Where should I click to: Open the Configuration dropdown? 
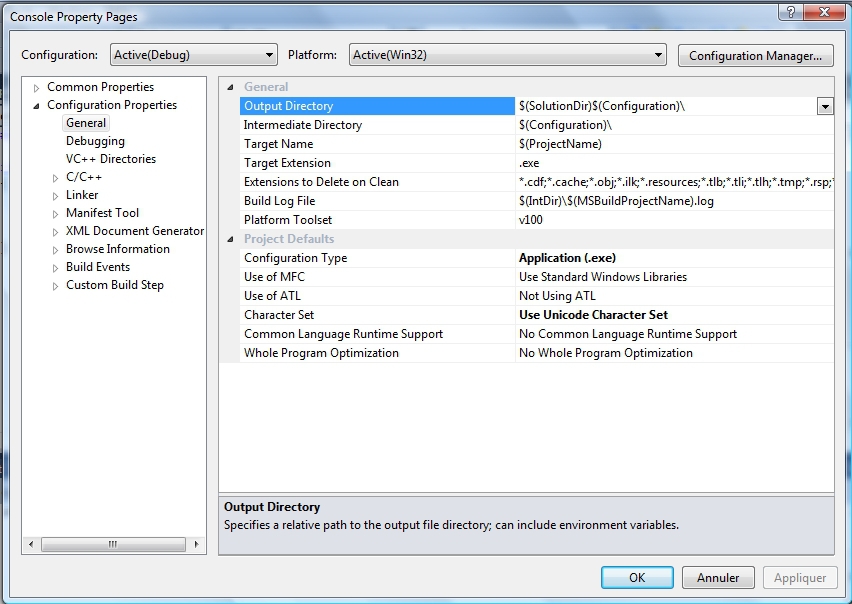194,55
